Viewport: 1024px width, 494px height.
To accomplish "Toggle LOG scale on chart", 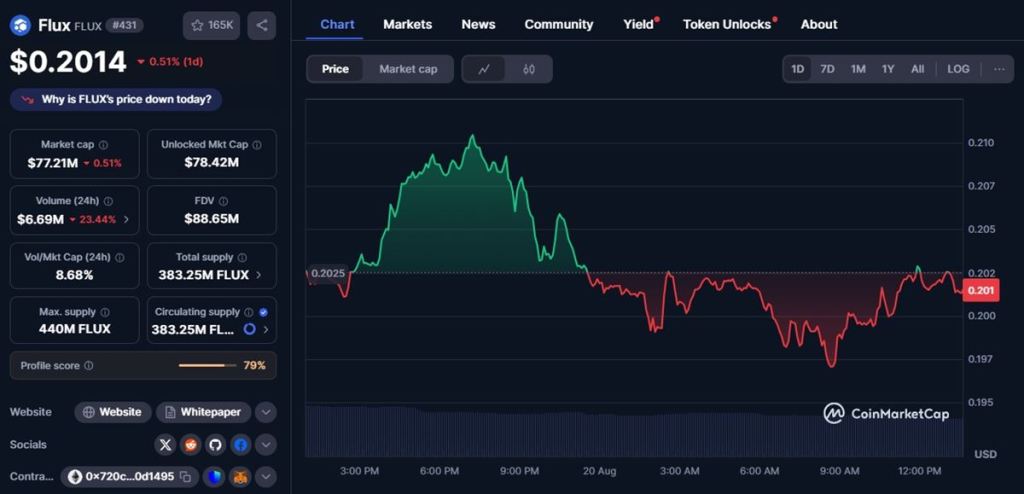I will 958,69.
